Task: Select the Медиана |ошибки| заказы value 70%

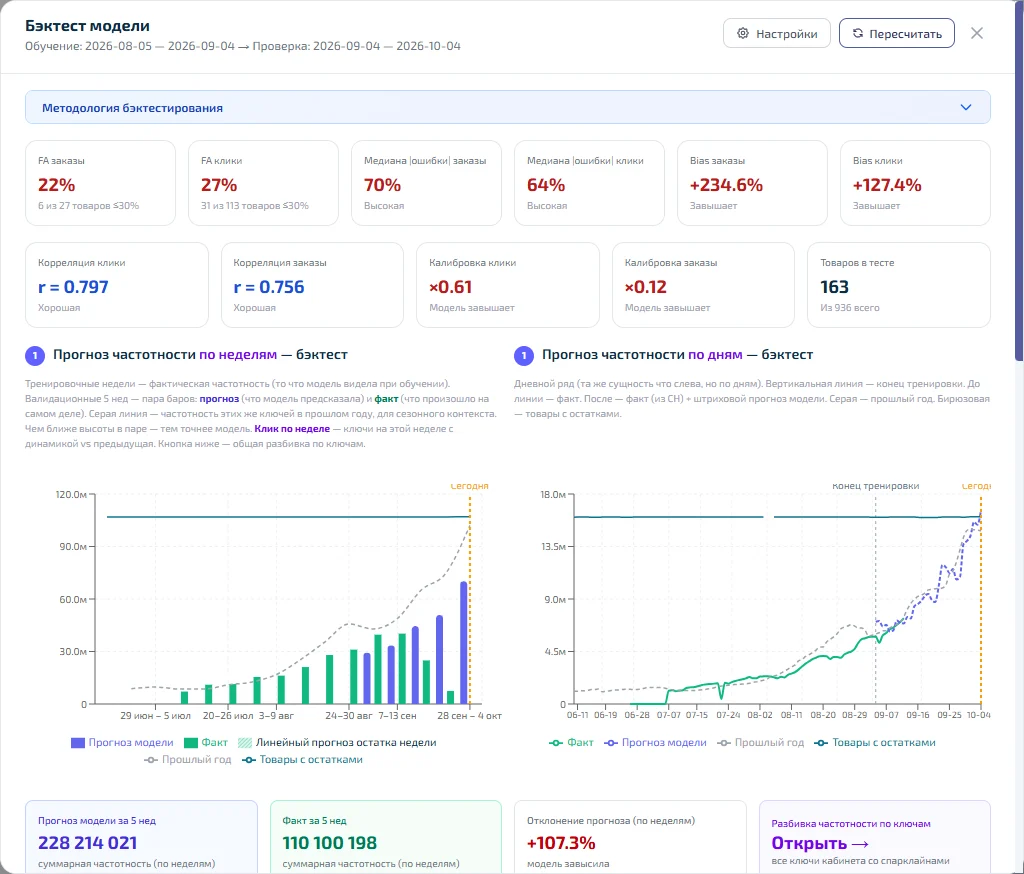Action: pos(383,185)
